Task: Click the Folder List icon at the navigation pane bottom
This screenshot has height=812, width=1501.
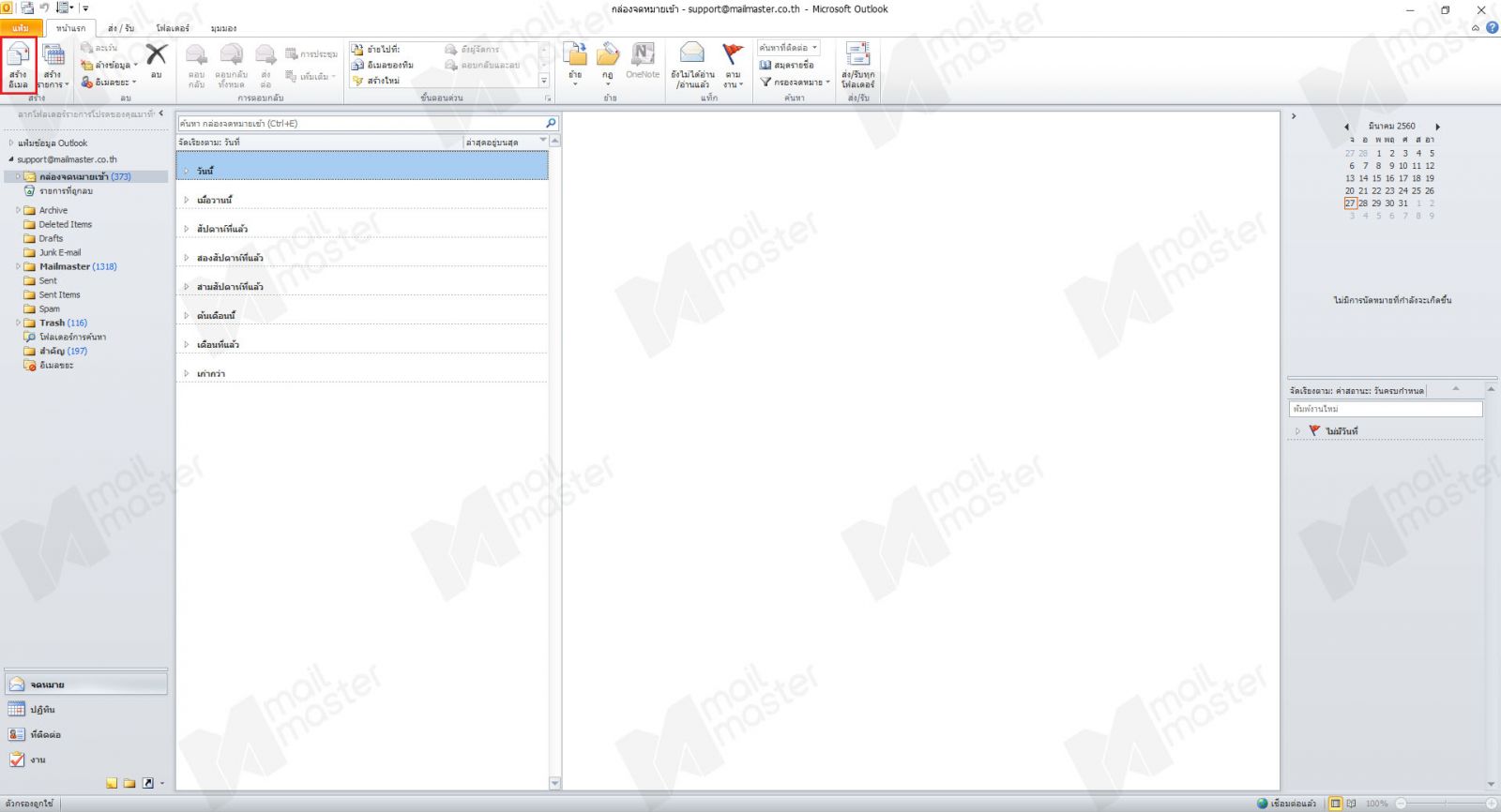Action: tap(129, 783)
